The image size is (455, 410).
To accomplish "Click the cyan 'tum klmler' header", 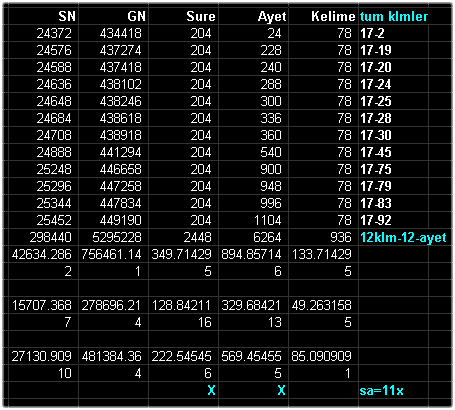I will pyautogui.click(x=394, y=16).
